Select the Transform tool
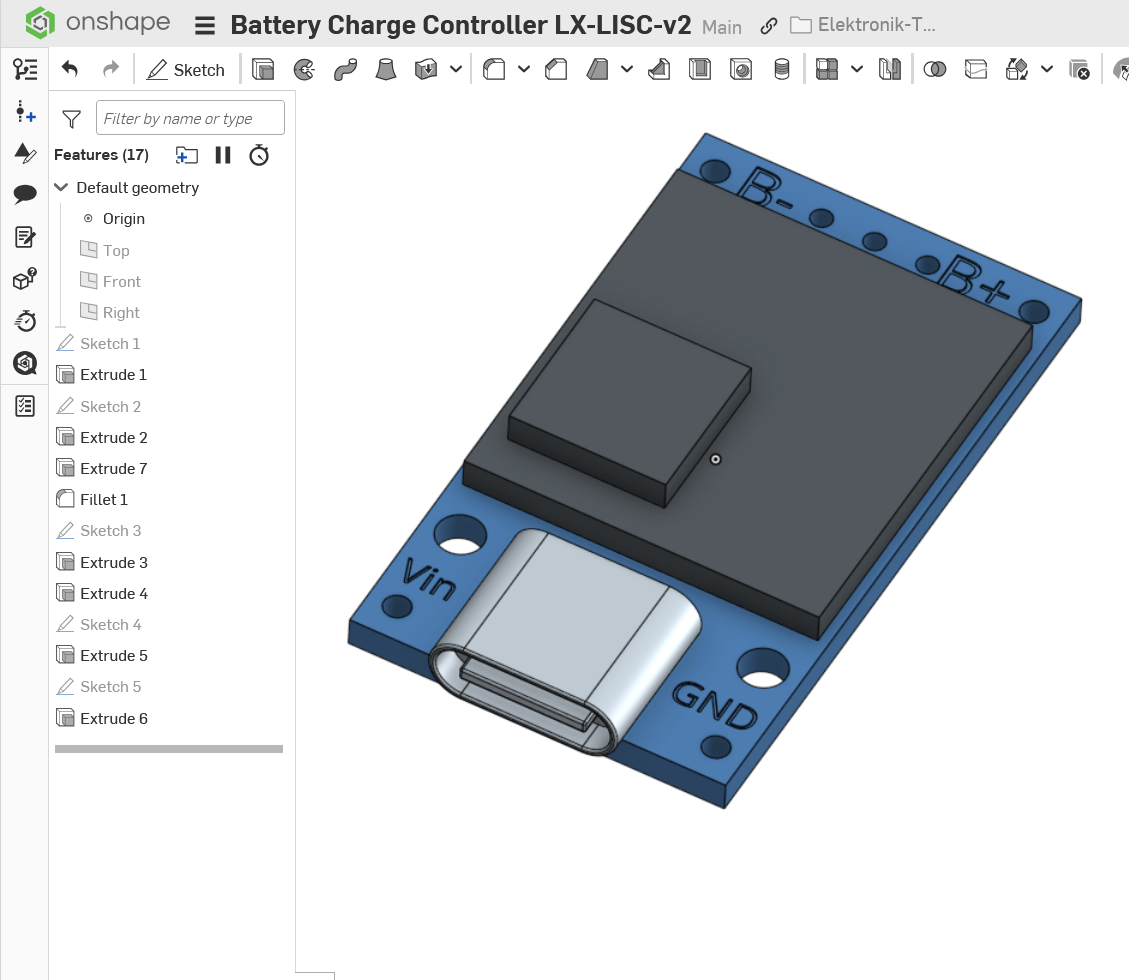The image size is (1129, 980). (x=1017, y=70)
